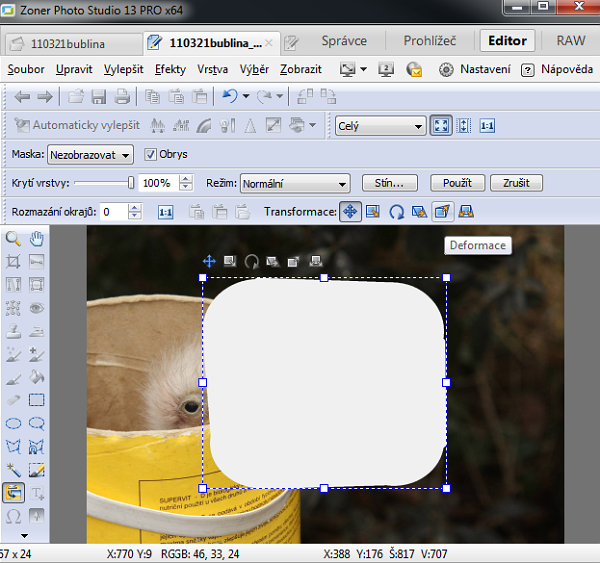Activate the Red Eye reduction tool

(37, 308)
